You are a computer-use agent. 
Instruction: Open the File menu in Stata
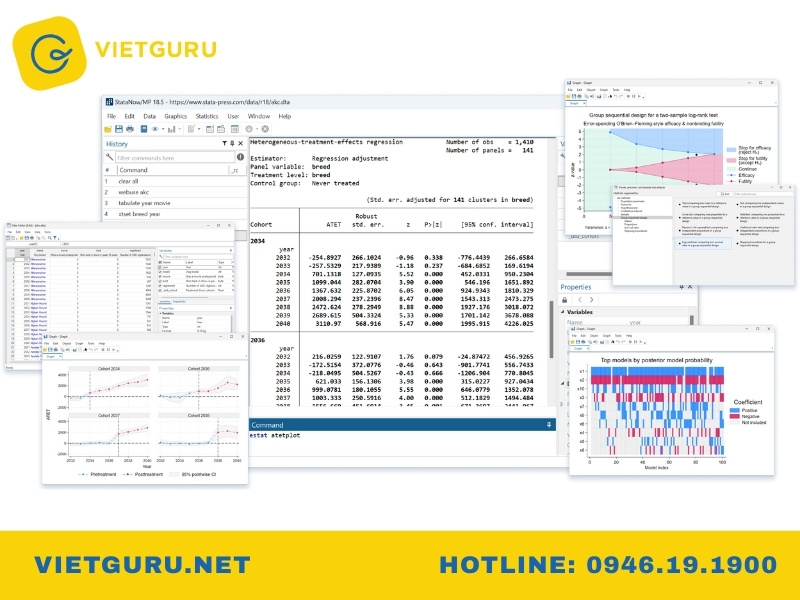coord(111,116)
